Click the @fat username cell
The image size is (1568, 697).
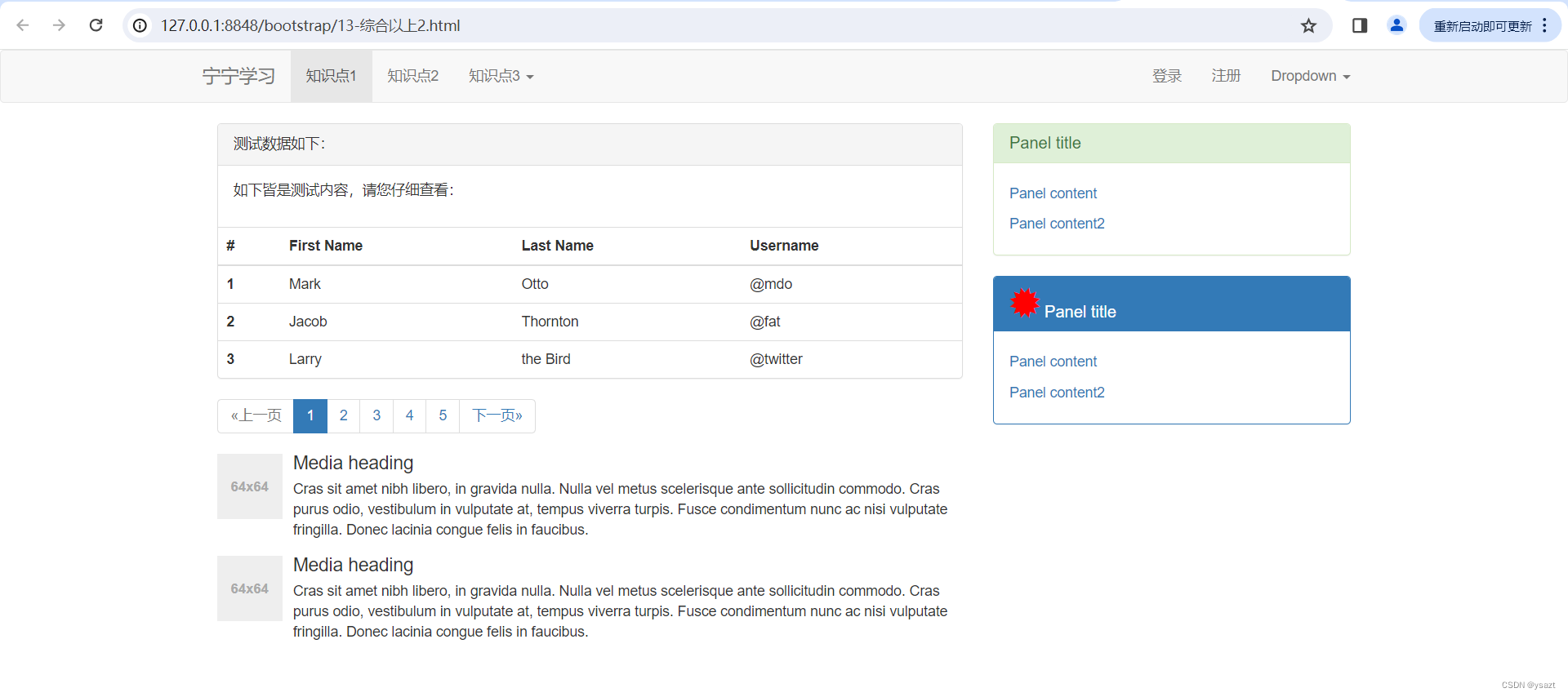[x=765, y=322]
